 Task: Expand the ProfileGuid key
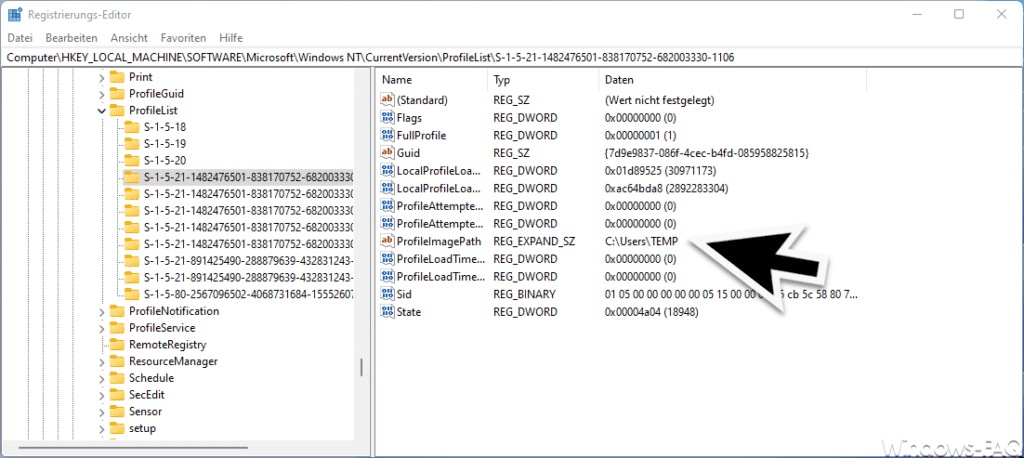point(101,93)
